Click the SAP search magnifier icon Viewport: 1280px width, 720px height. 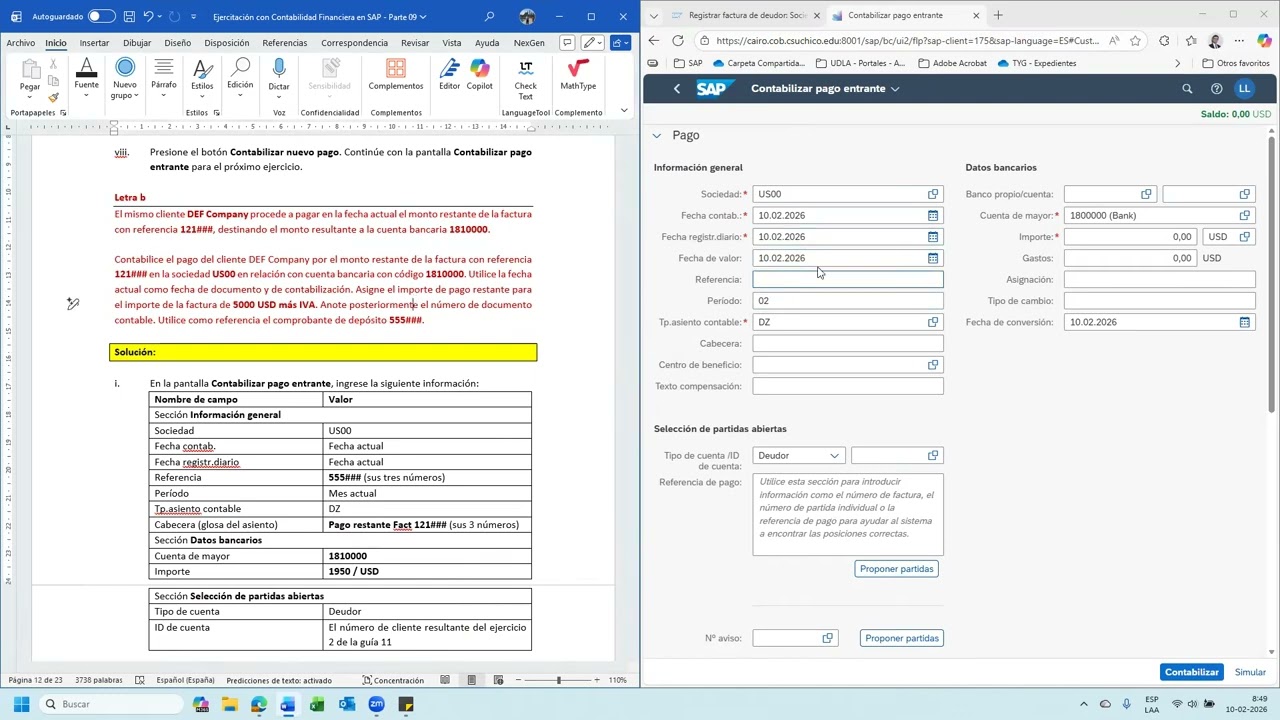[1187, 88]
